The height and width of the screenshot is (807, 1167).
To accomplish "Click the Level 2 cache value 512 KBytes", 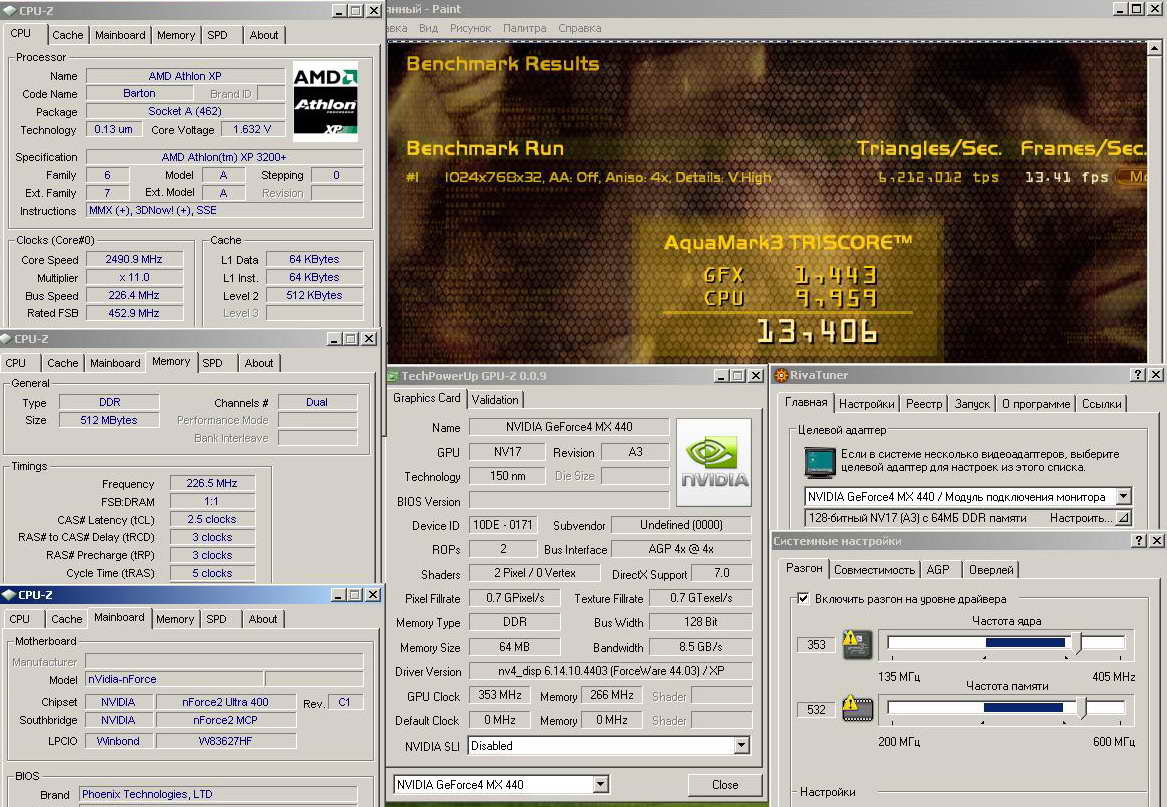I will click(314, 295).
